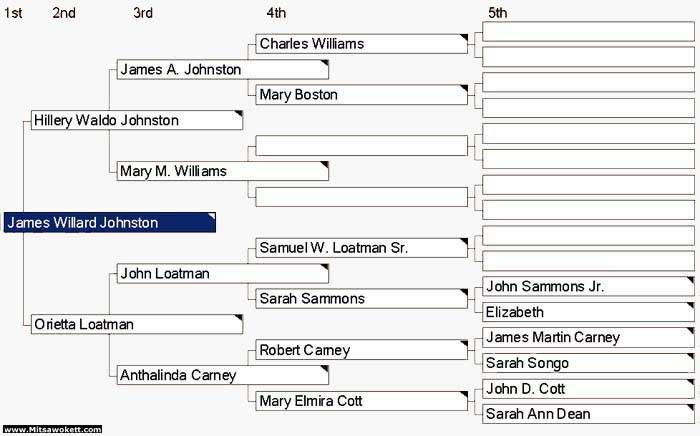
Task: Open Hillery Waldo Johnston's pedigree box
Action: [137, 120]
